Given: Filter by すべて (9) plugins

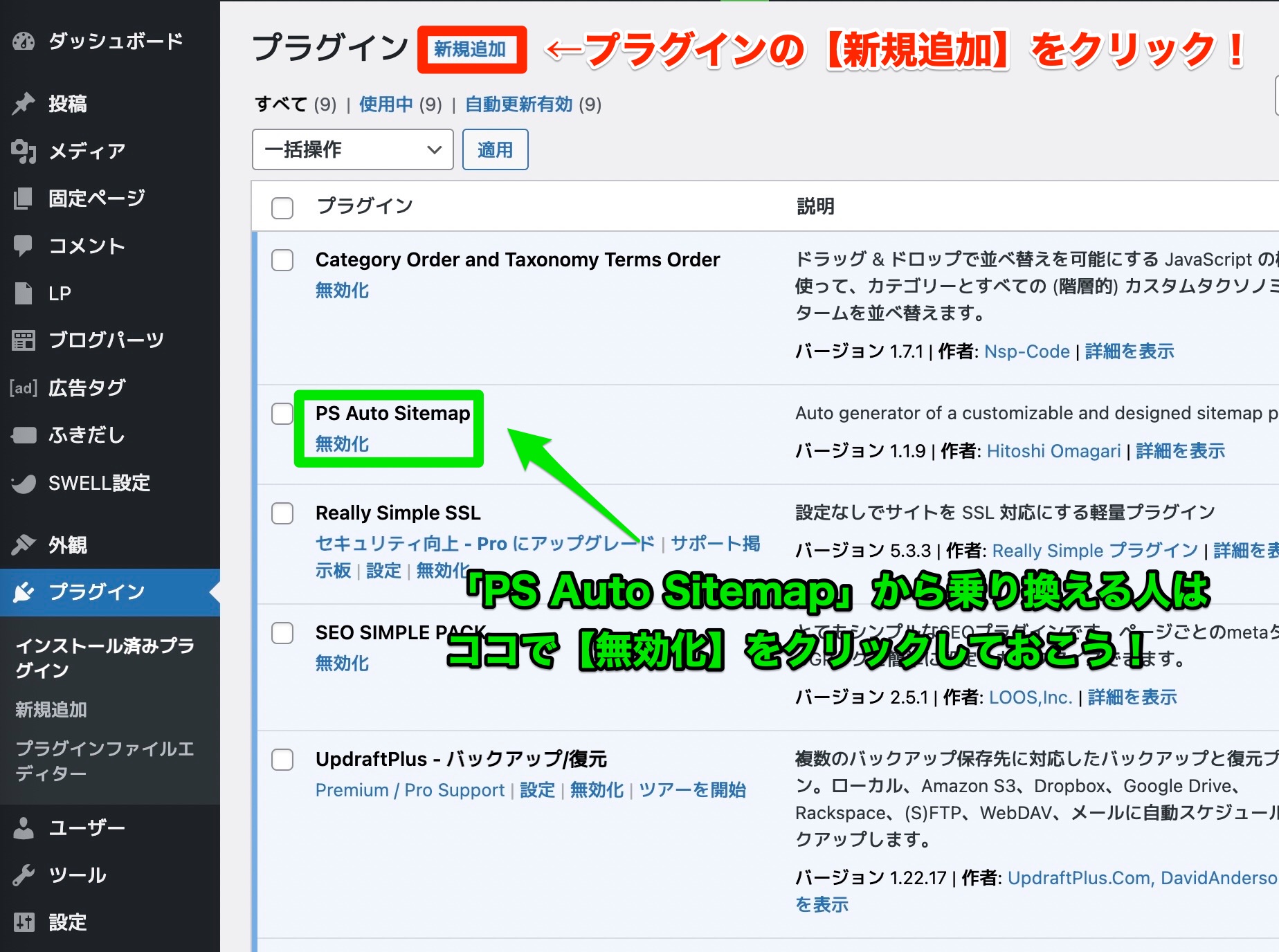Looking at the screenshot, I should pos(296,104).
